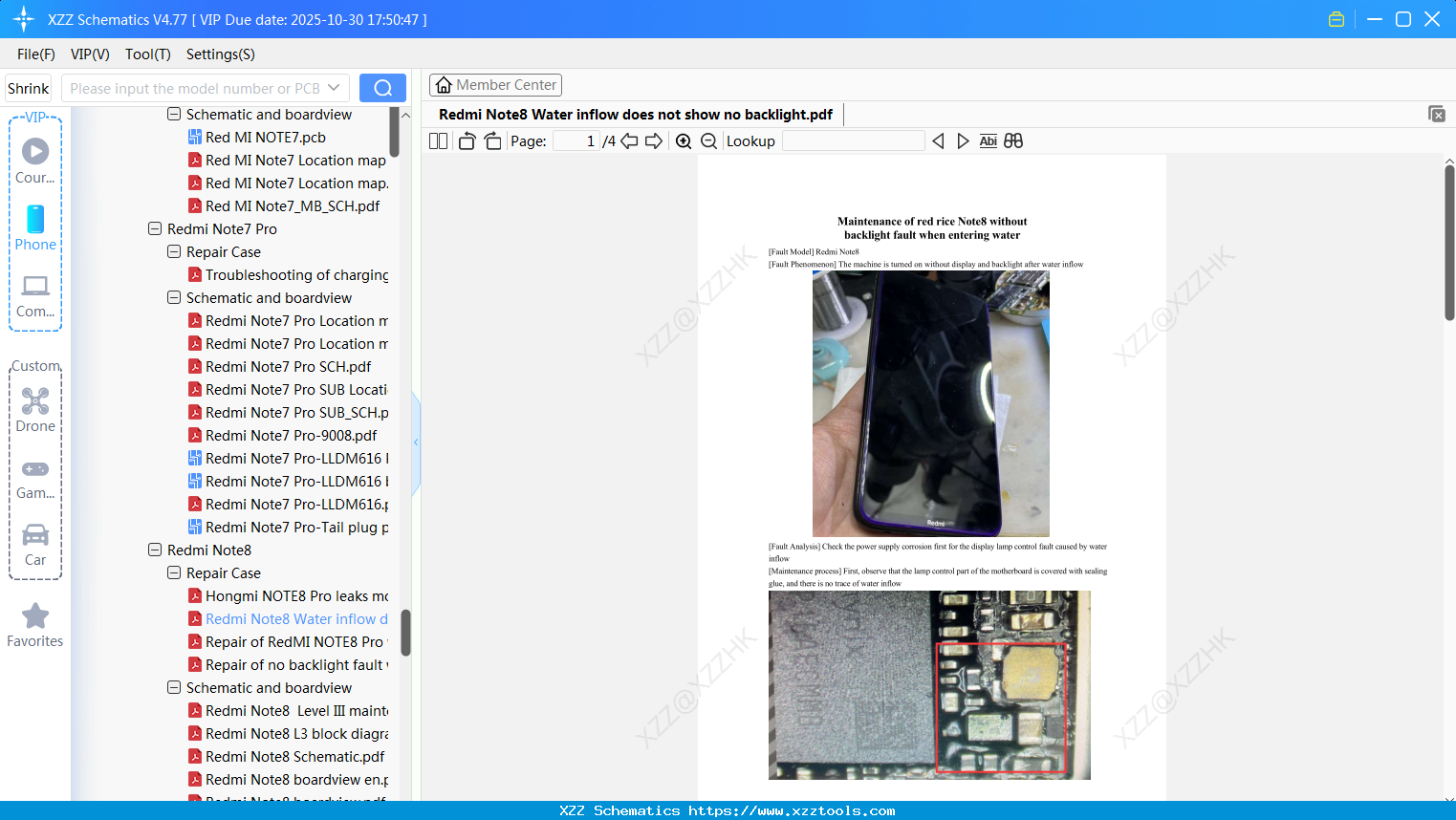Zoom out of the PDF
The image size is (1456, 820).
pos(708,140)
